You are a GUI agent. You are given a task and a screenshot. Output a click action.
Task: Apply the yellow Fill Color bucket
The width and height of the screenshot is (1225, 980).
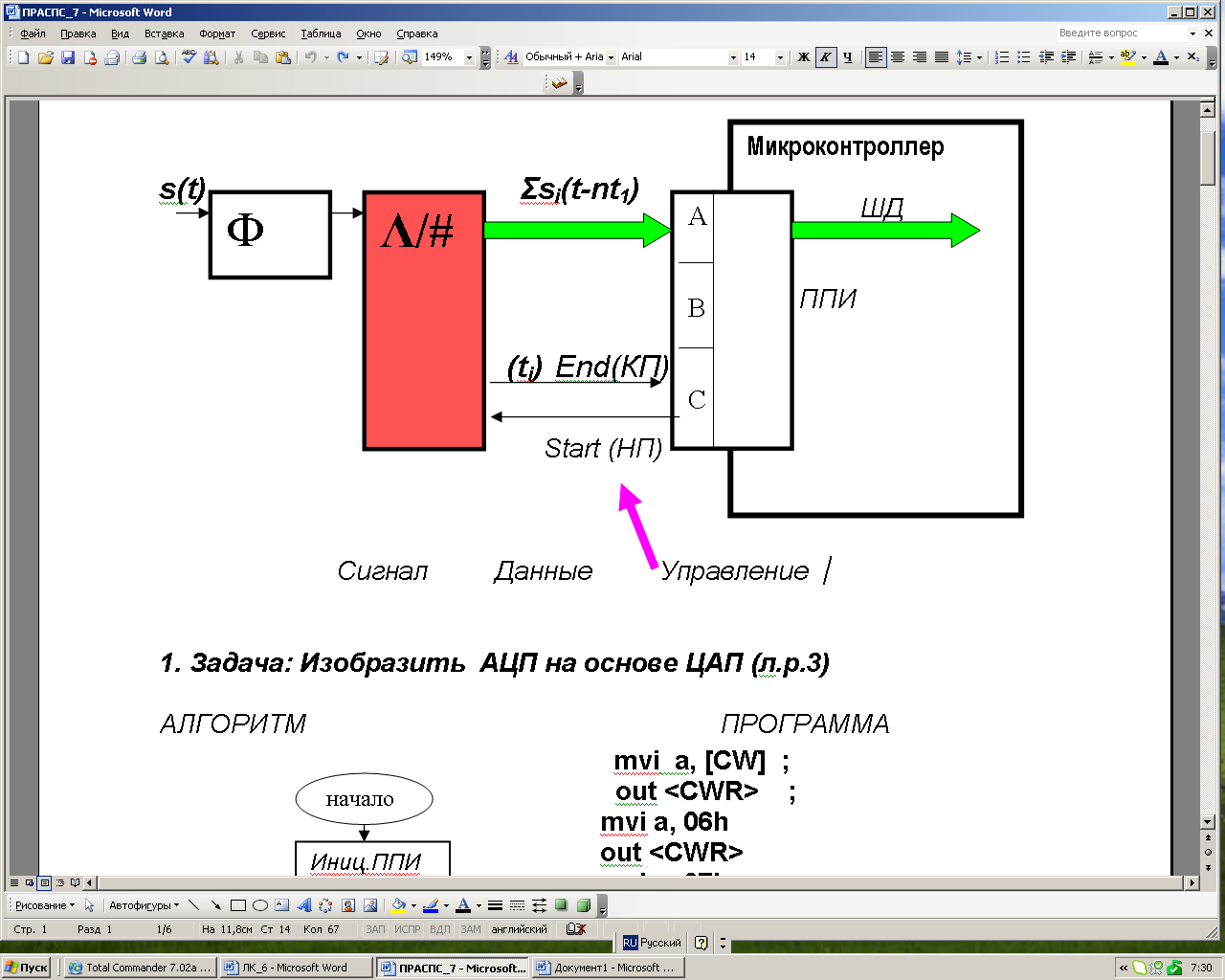click(398, 905)
